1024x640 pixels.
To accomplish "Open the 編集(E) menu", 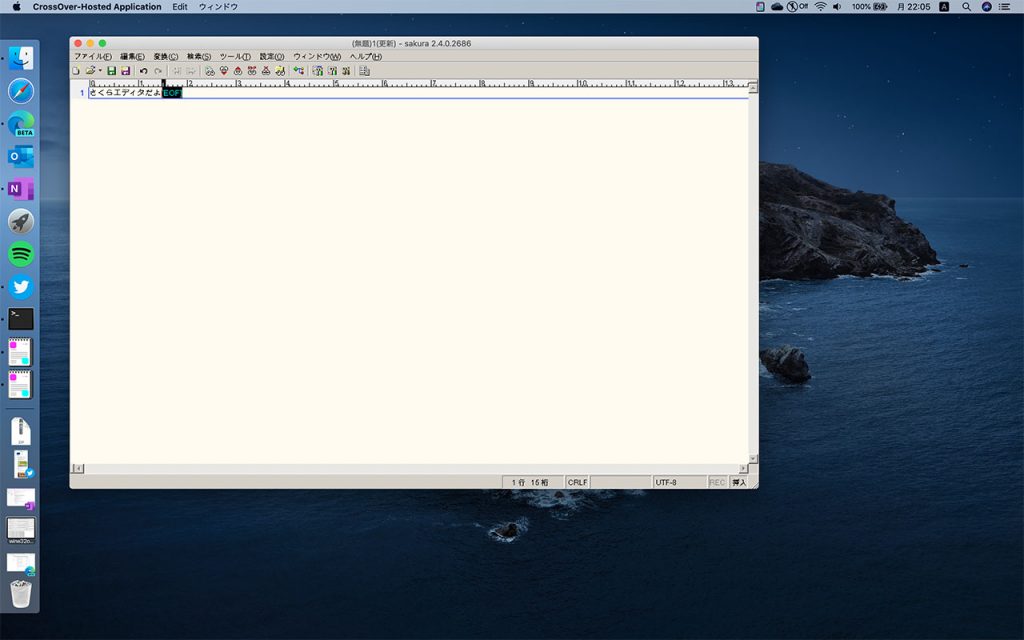I will tap(132, 56).
